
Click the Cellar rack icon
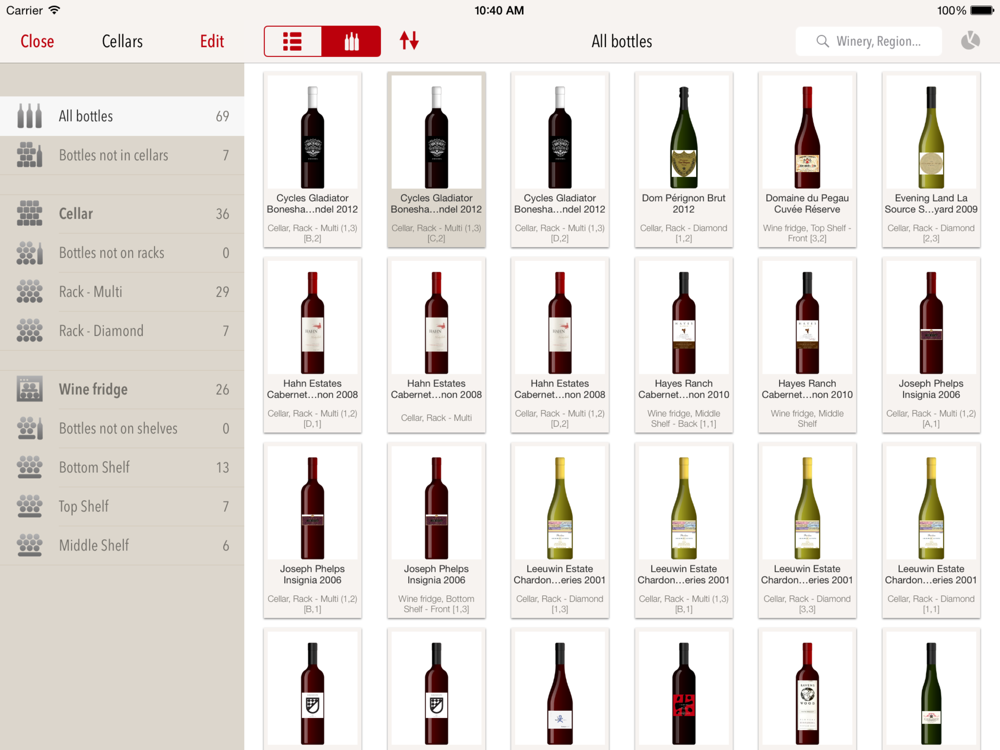pyautogui.click(x=29, y=214)
